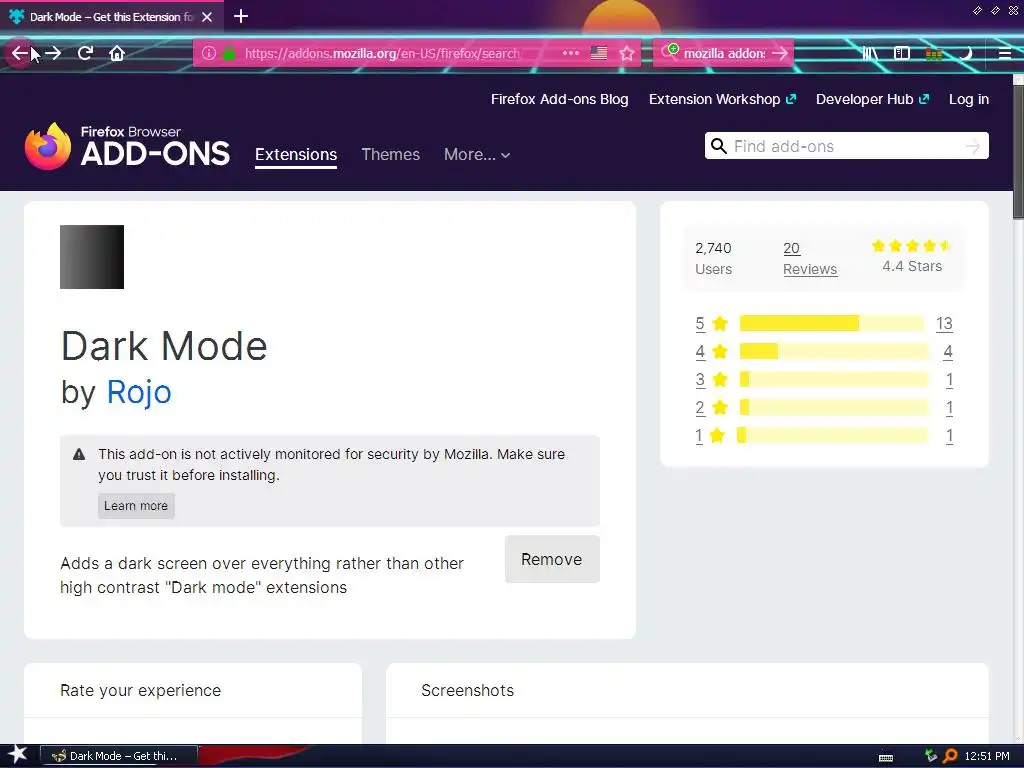Open a new tab with the plus button
The height and width of the screenshot is (768, 1024).
[x=240, y=16]
